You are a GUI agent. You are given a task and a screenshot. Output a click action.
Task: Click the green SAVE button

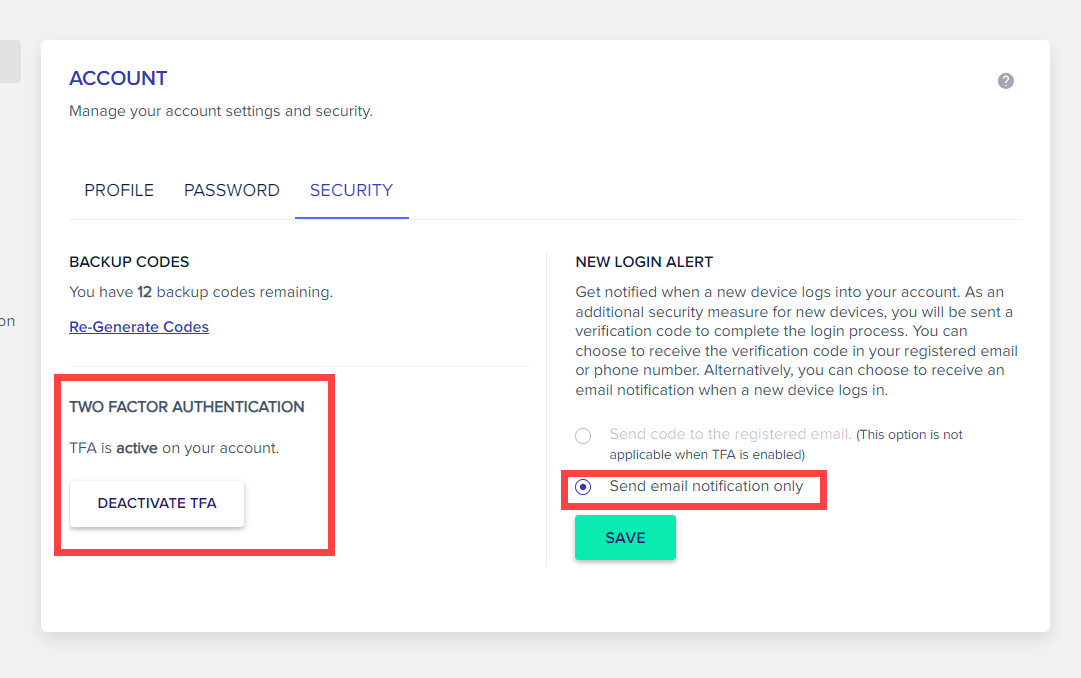[625, 537]
